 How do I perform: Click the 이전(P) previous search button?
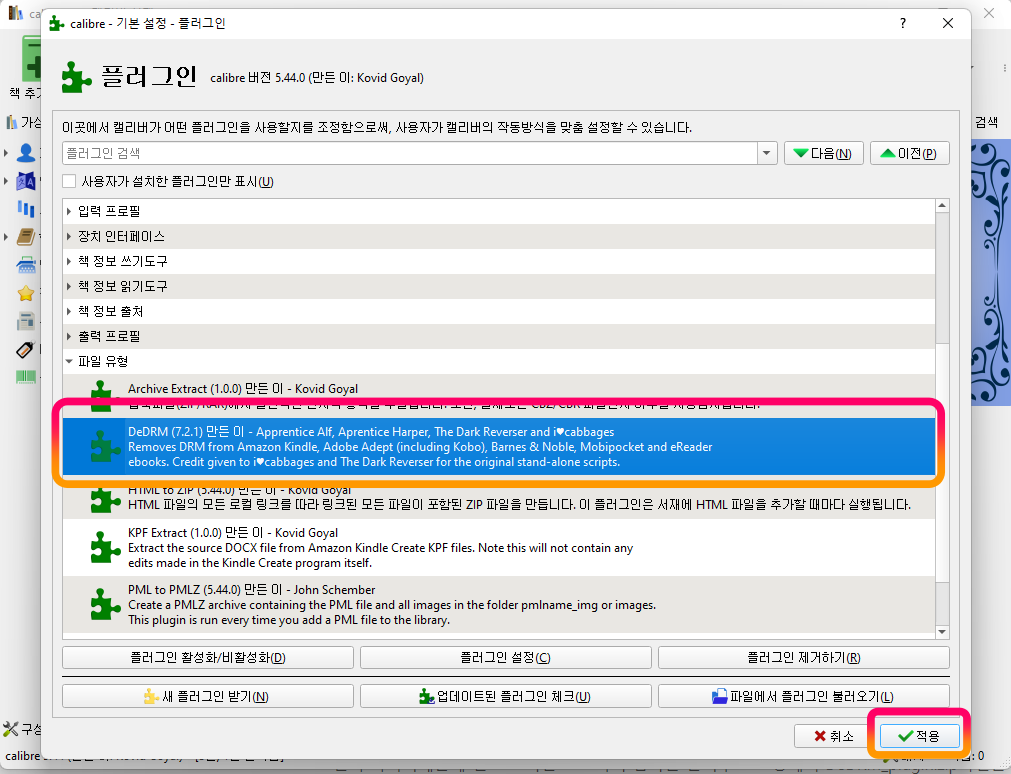(x=910, y=154)
